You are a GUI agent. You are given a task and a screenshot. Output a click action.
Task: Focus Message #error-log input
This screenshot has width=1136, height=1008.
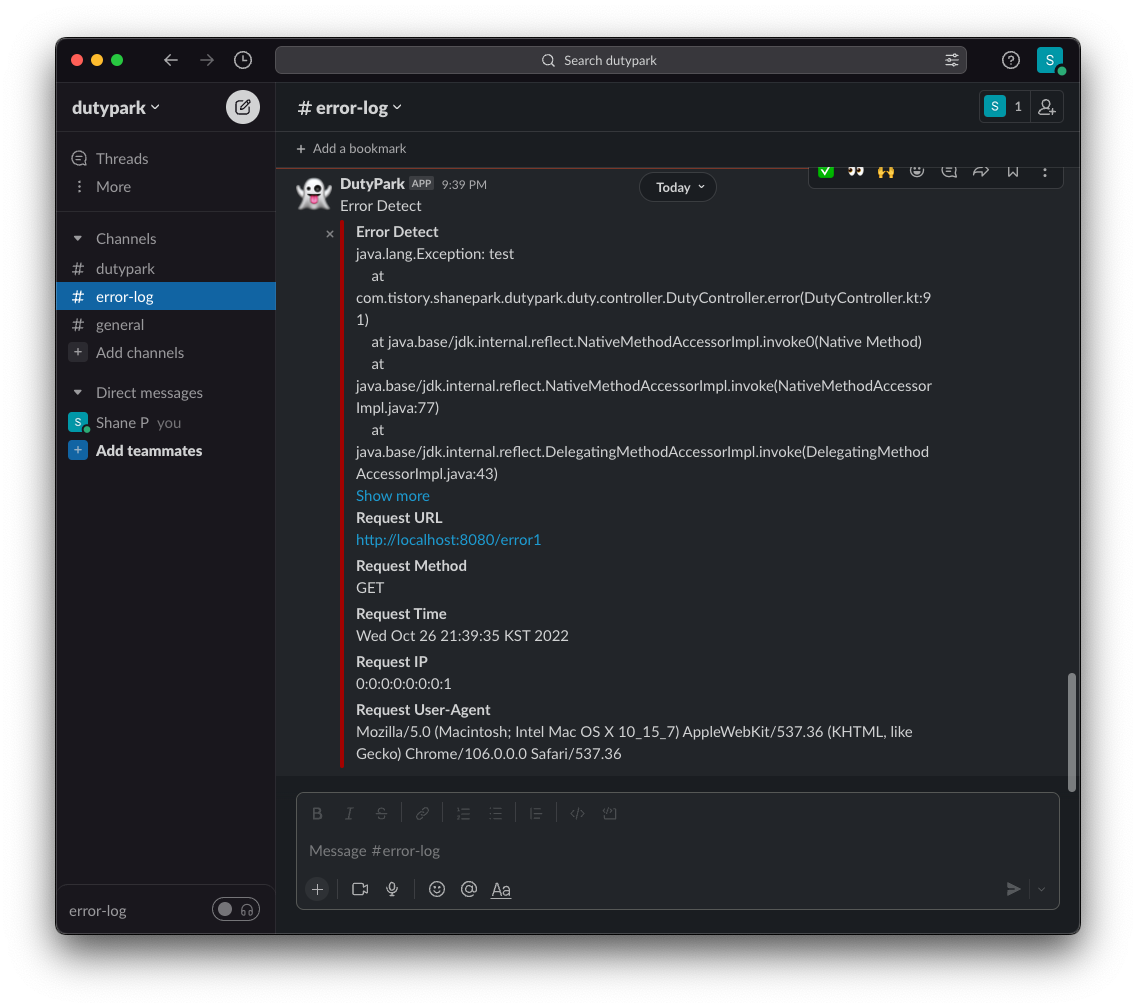(x=677, y=851)
